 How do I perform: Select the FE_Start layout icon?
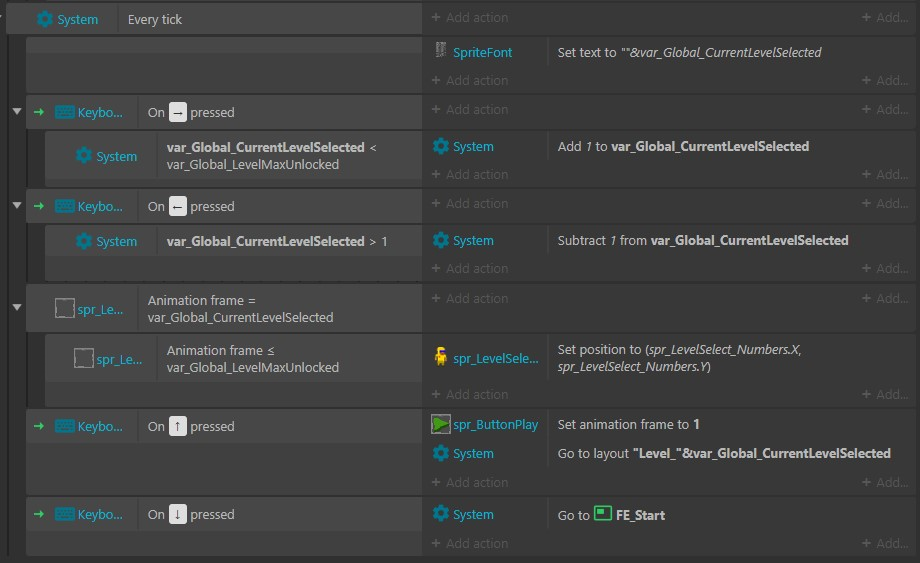[x=603, y=514]
